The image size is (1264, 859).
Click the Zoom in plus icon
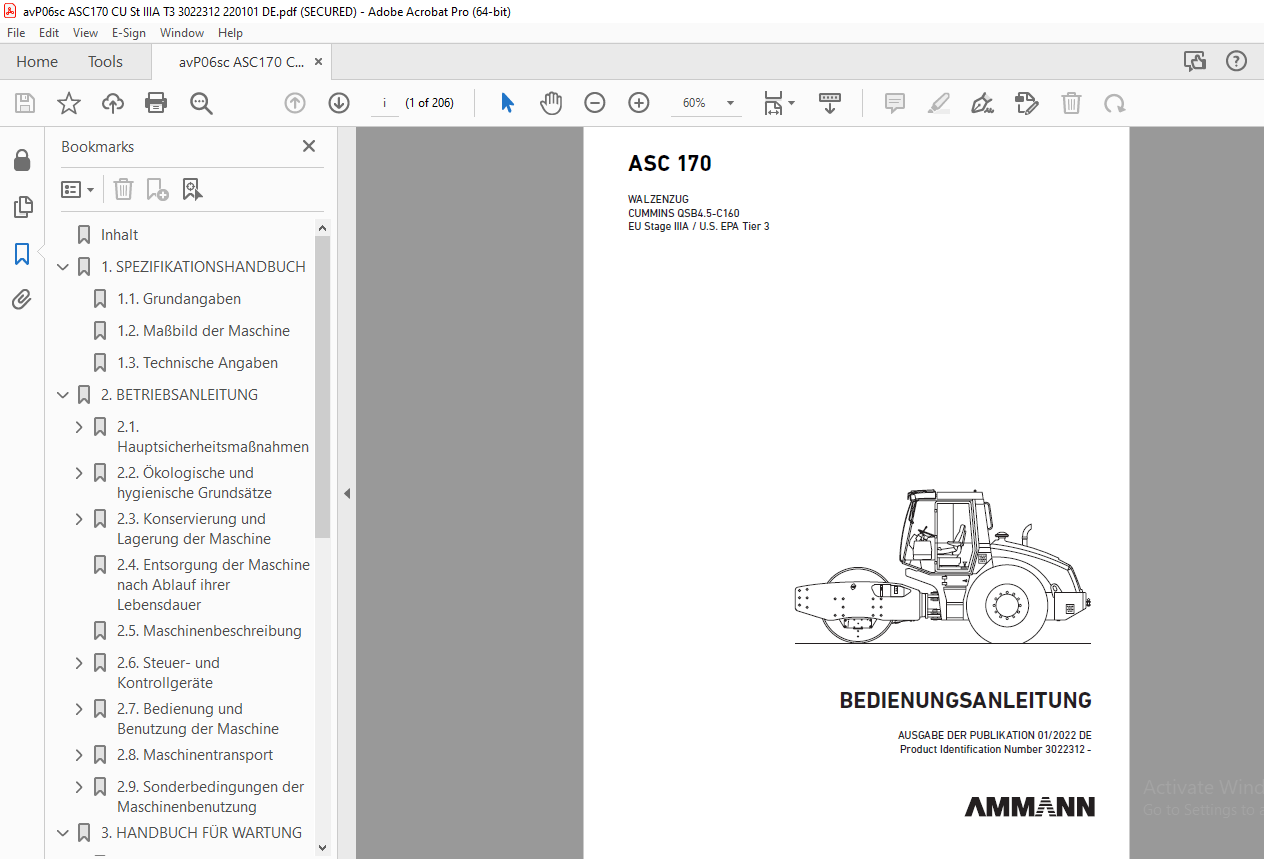coord(639,103)
